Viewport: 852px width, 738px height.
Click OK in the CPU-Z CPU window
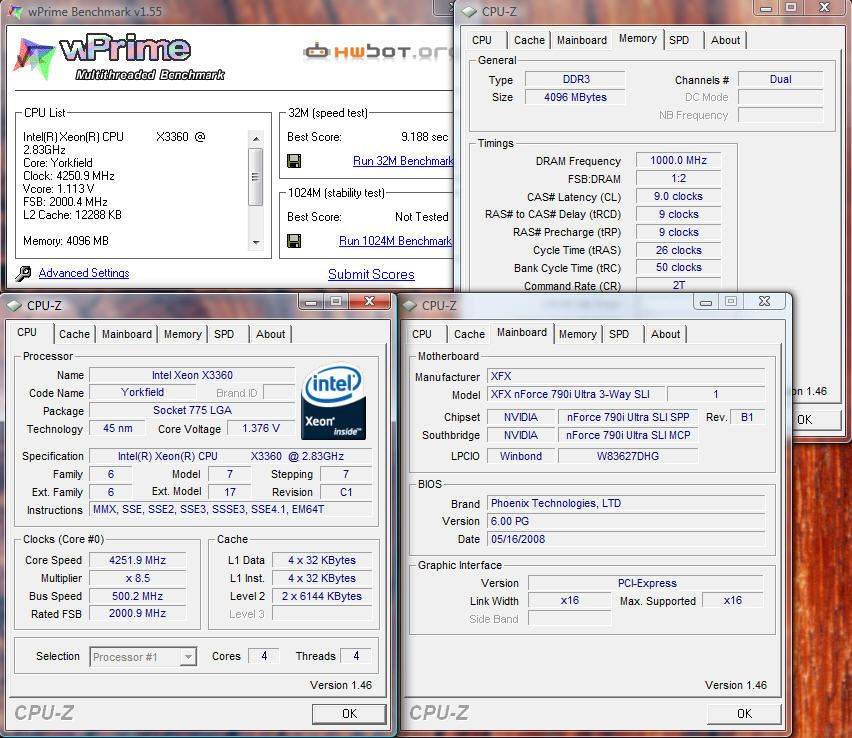tap(349, 714)
